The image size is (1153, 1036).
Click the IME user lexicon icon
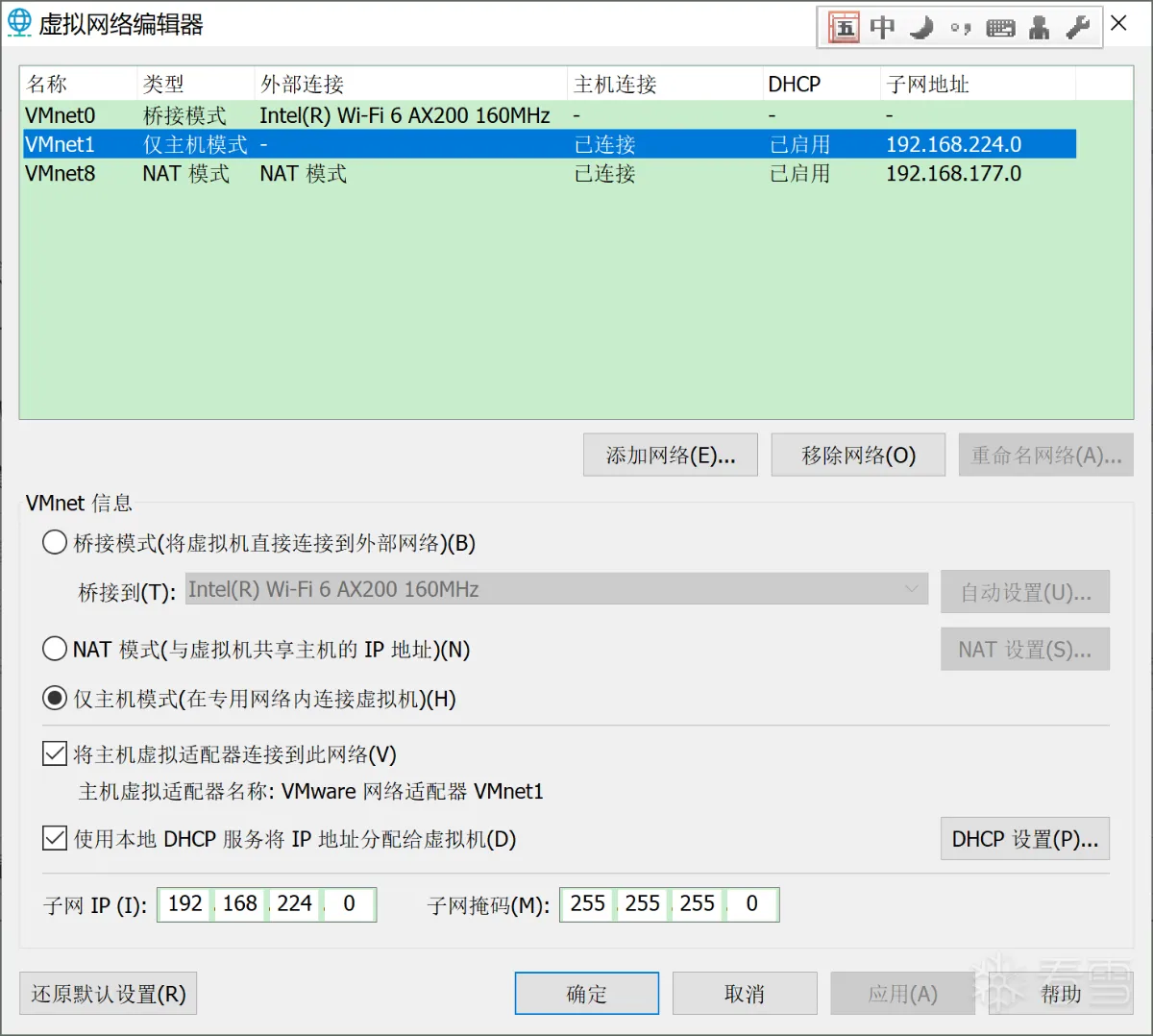1039,27
